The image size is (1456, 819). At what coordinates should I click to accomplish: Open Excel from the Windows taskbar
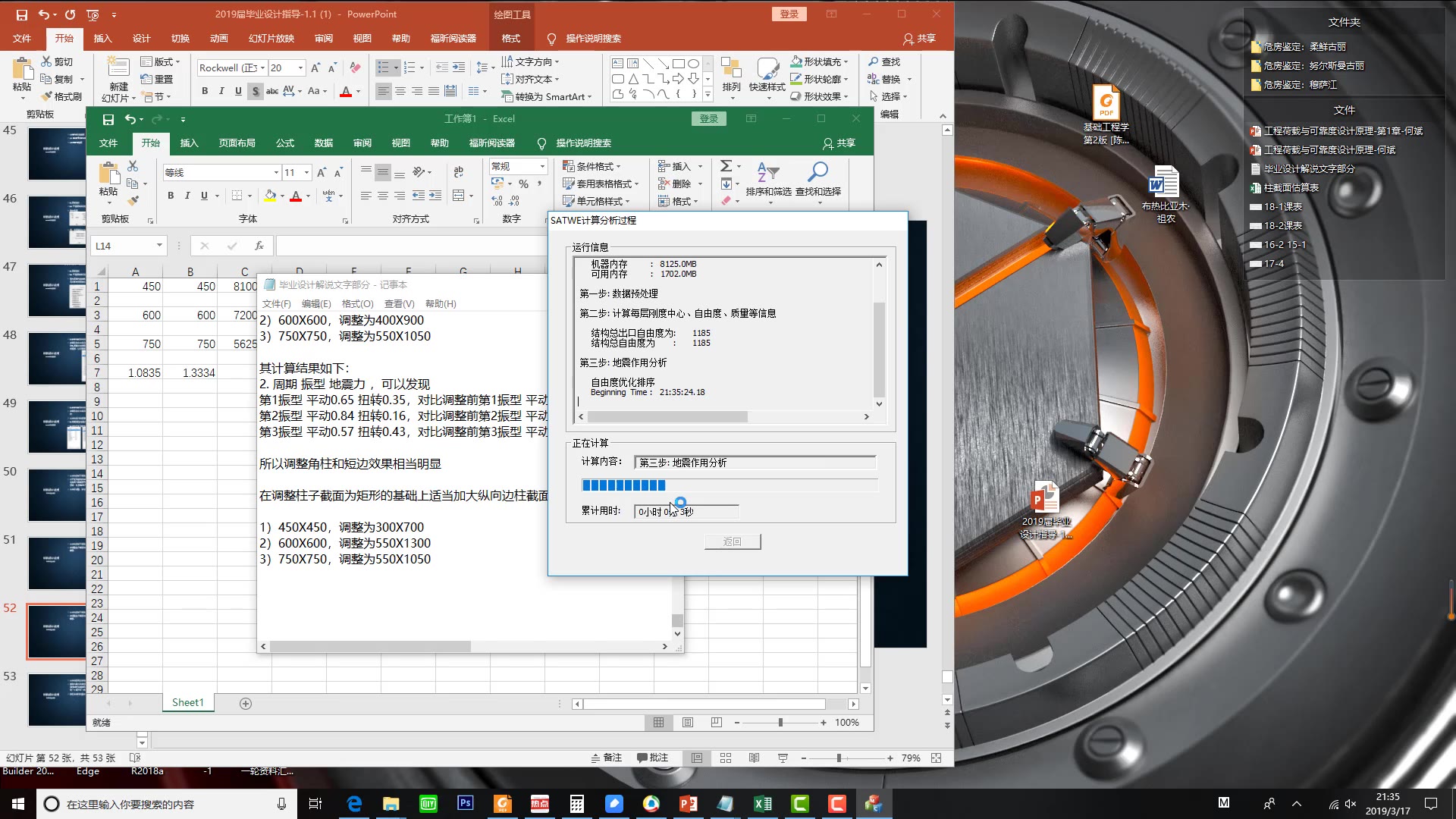pos(762,804)
